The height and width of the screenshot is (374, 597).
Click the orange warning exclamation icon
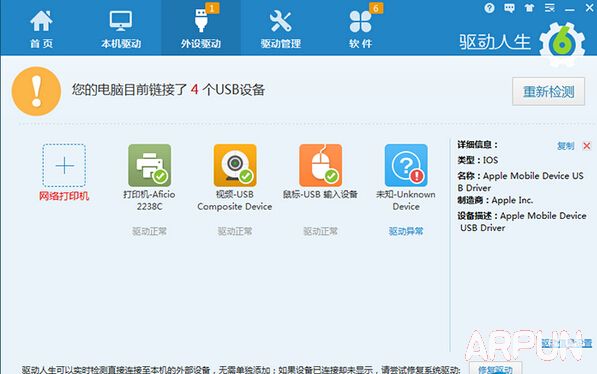pos(36,91)
